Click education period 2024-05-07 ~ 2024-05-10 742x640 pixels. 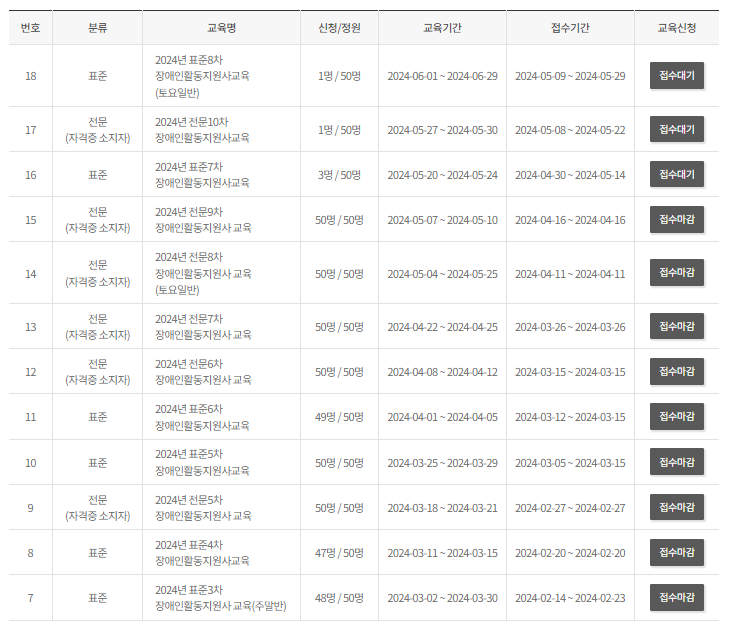[442, 220]
